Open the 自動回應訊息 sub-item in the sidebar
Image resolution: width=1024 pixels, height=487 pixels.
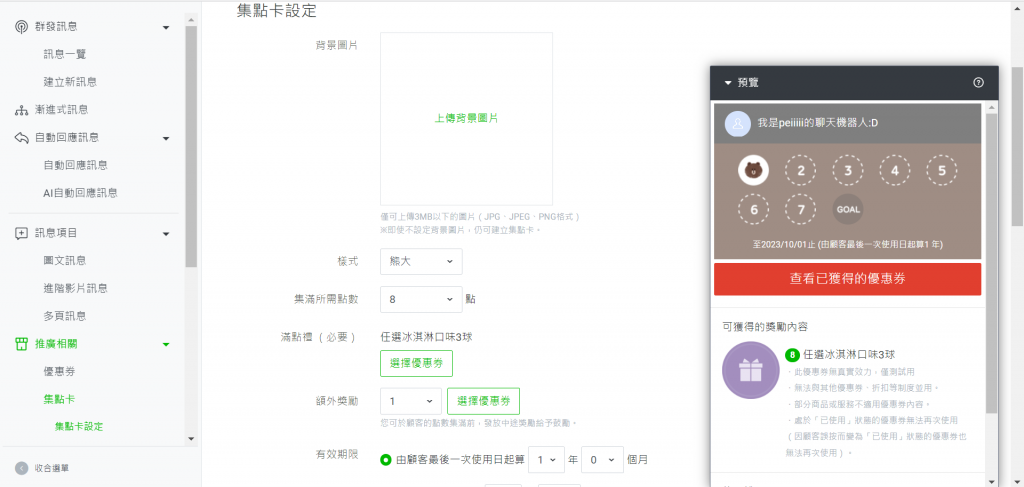(76, 165)
